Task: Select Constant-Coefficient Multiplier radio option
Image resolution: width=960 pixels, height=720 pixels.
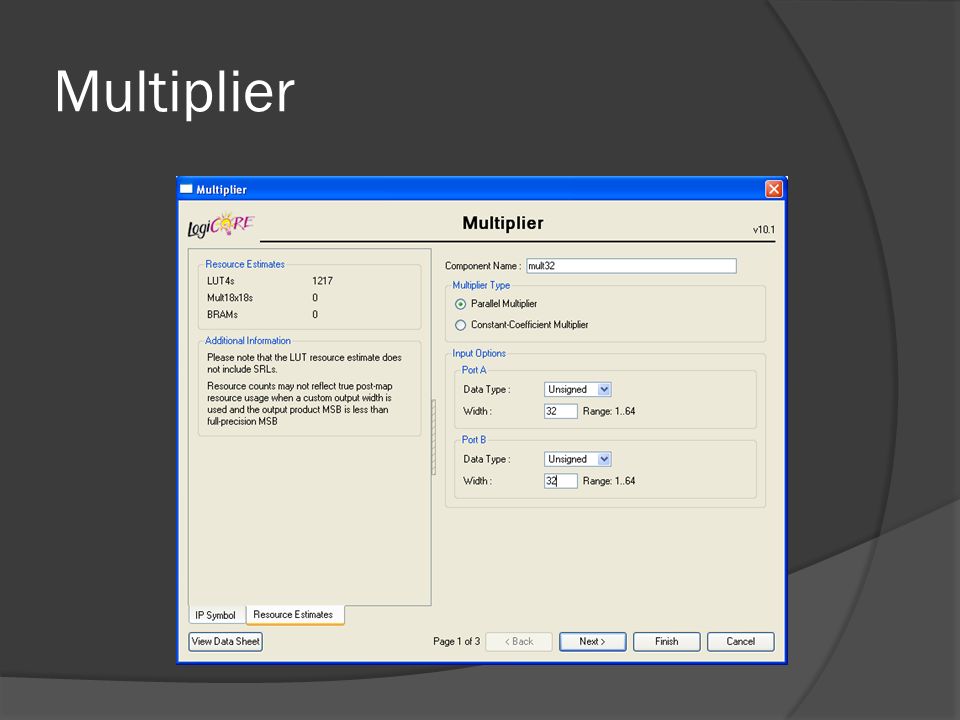Action: click(x=460, y=325)
